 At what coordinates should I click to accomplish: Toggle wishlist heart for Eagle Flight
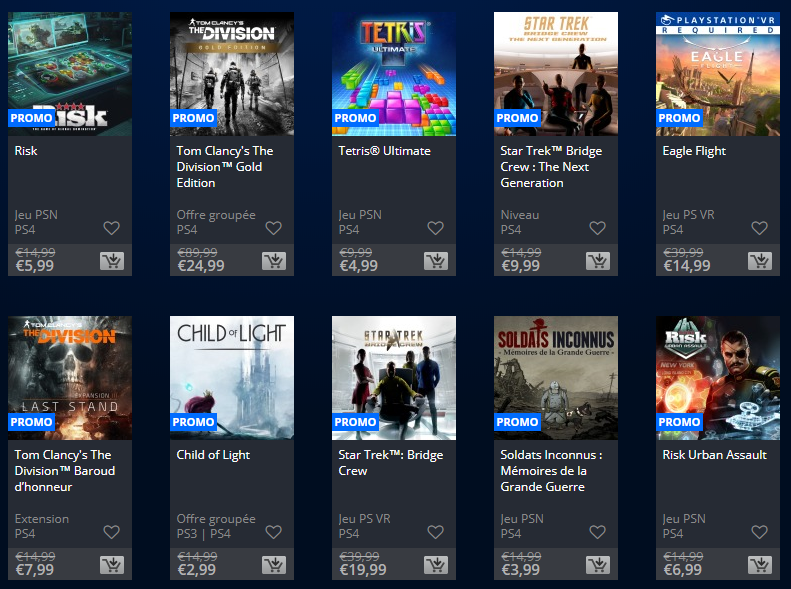(x=759, y=228)
